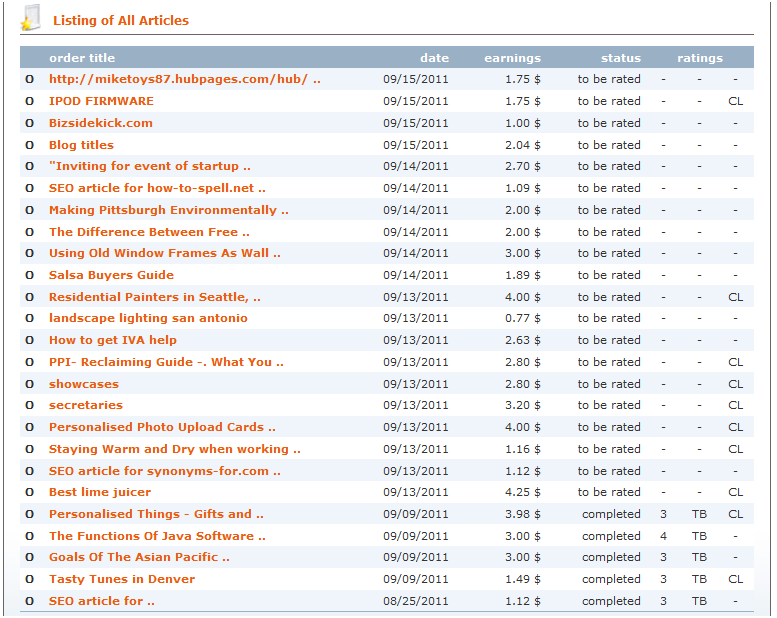The image size is (777, 618).
Task: Click the starred document icon beside Listing of All Articles
Action: pyautogui.click(x=30, y=18)
